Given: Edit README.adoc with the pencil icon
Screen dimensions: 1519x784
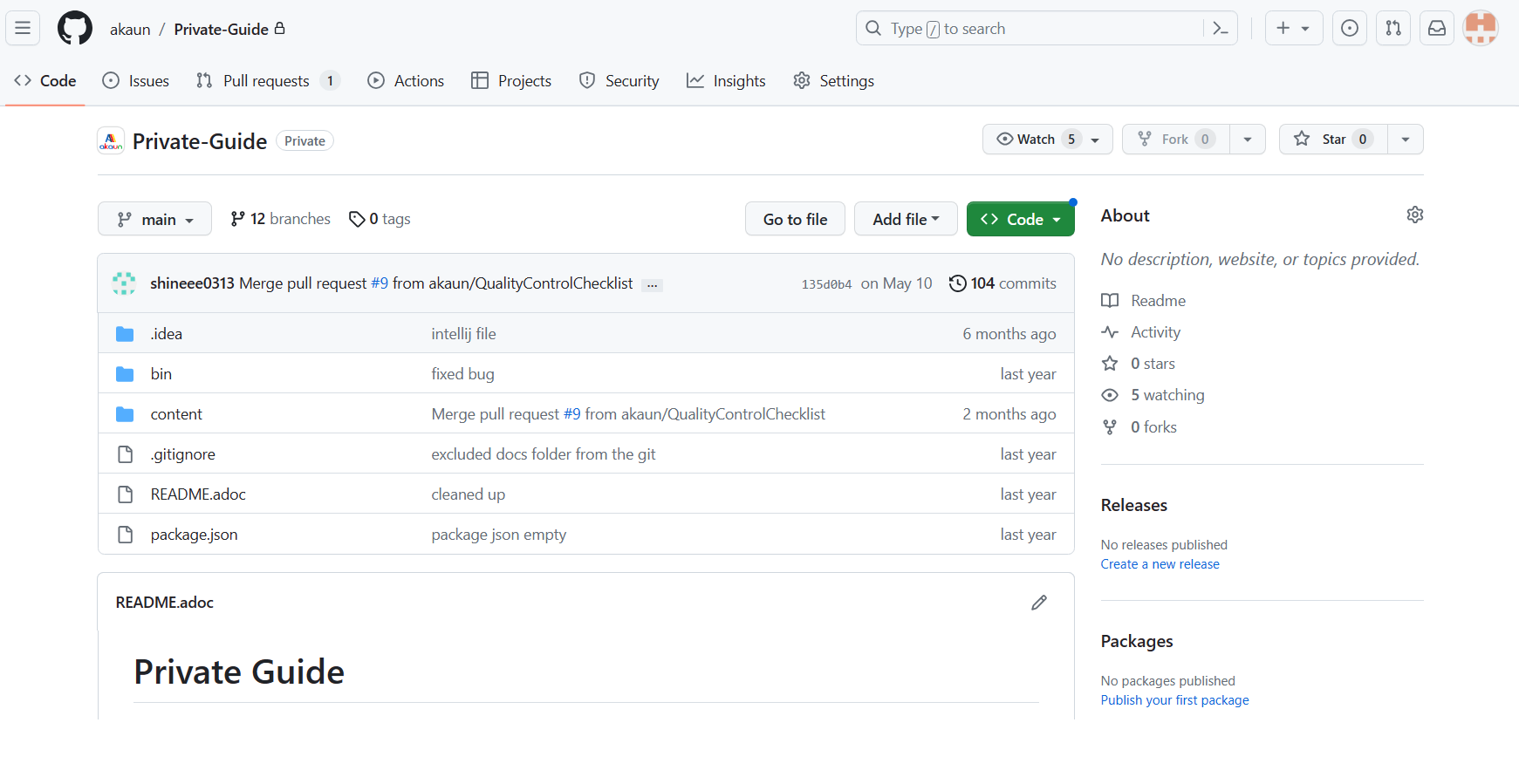Looking at the screenshot, I should coord(1038,603).
